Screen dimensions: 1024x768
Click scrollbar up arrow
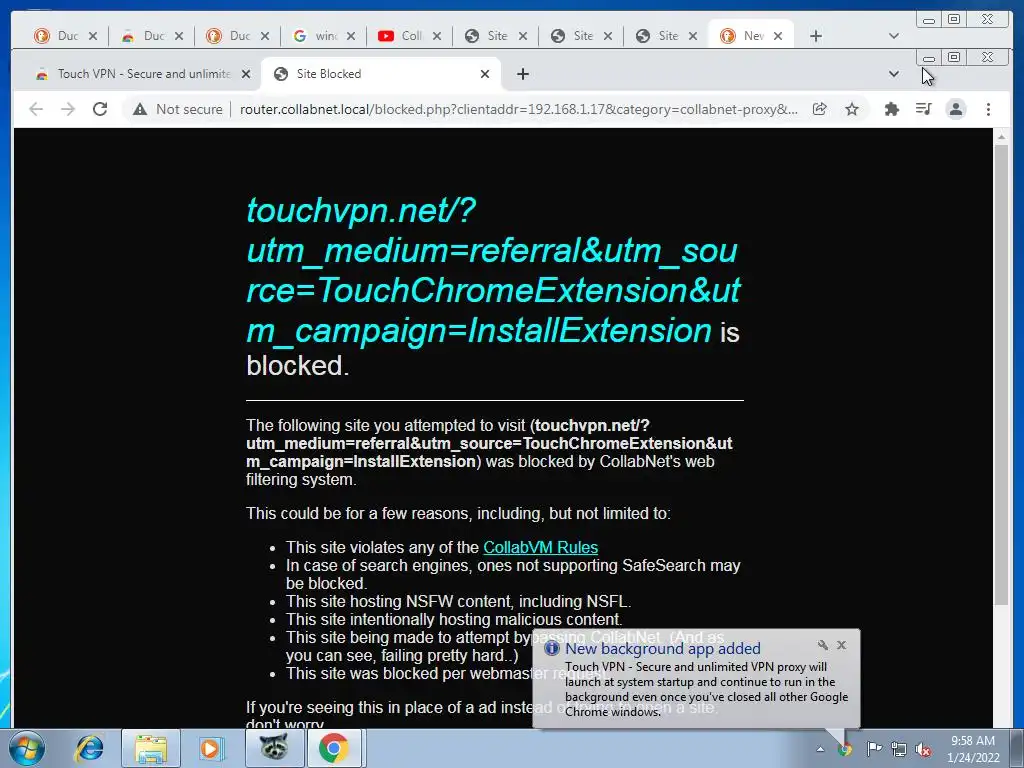[x=1001, y=136]
